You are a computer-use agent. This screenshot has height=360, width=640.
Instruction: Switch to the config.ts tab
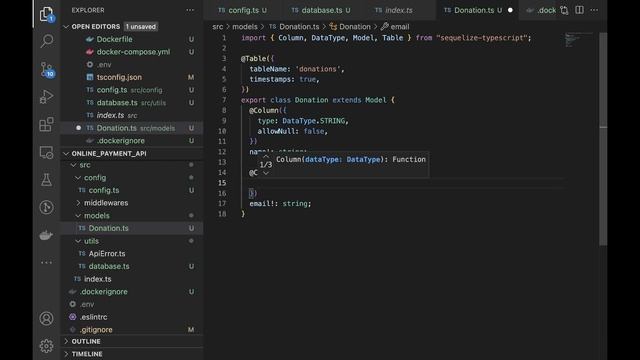tap(242, 10)
